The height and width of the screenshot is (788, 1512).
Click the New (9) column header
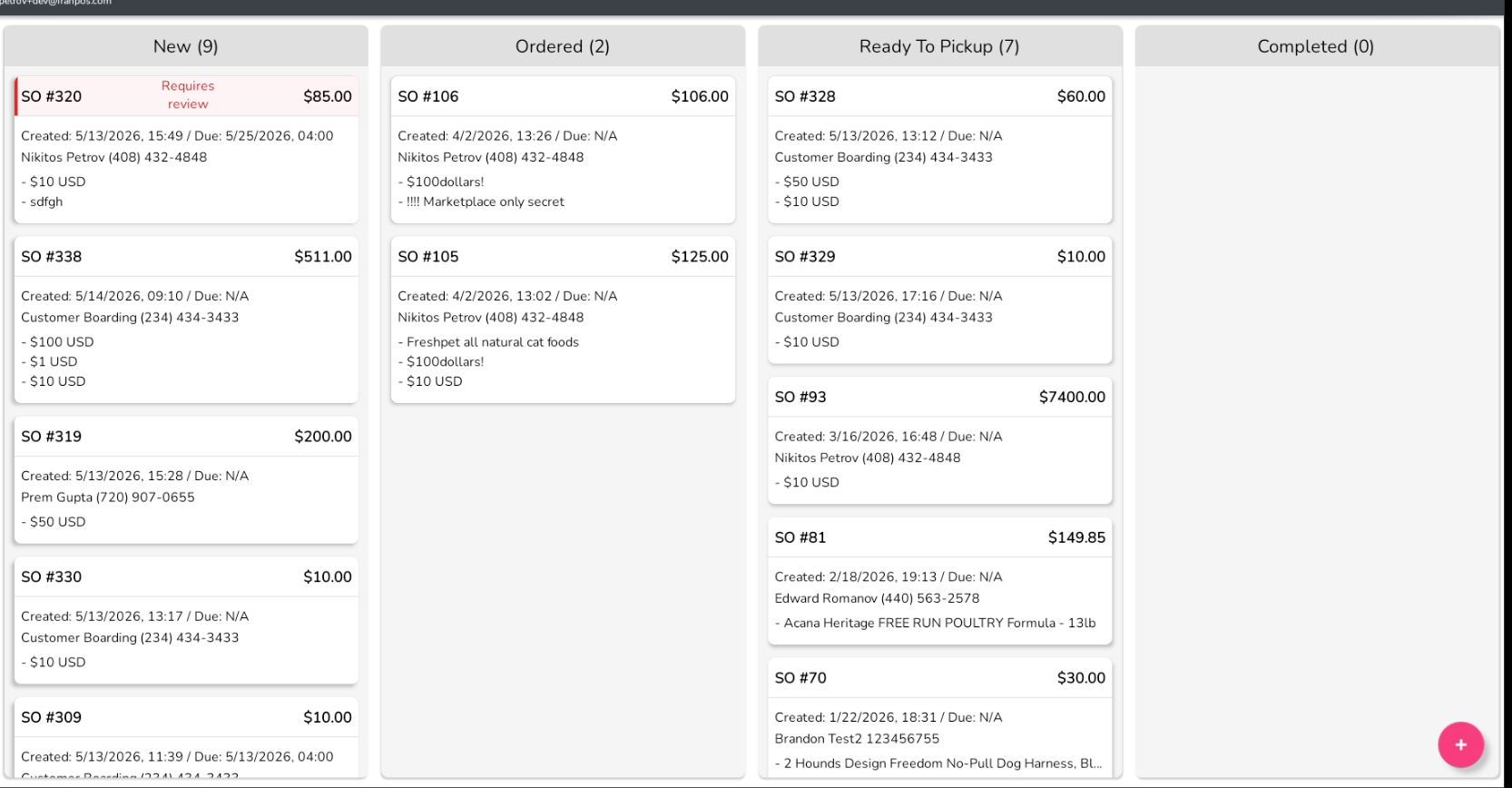click(186, 46)
